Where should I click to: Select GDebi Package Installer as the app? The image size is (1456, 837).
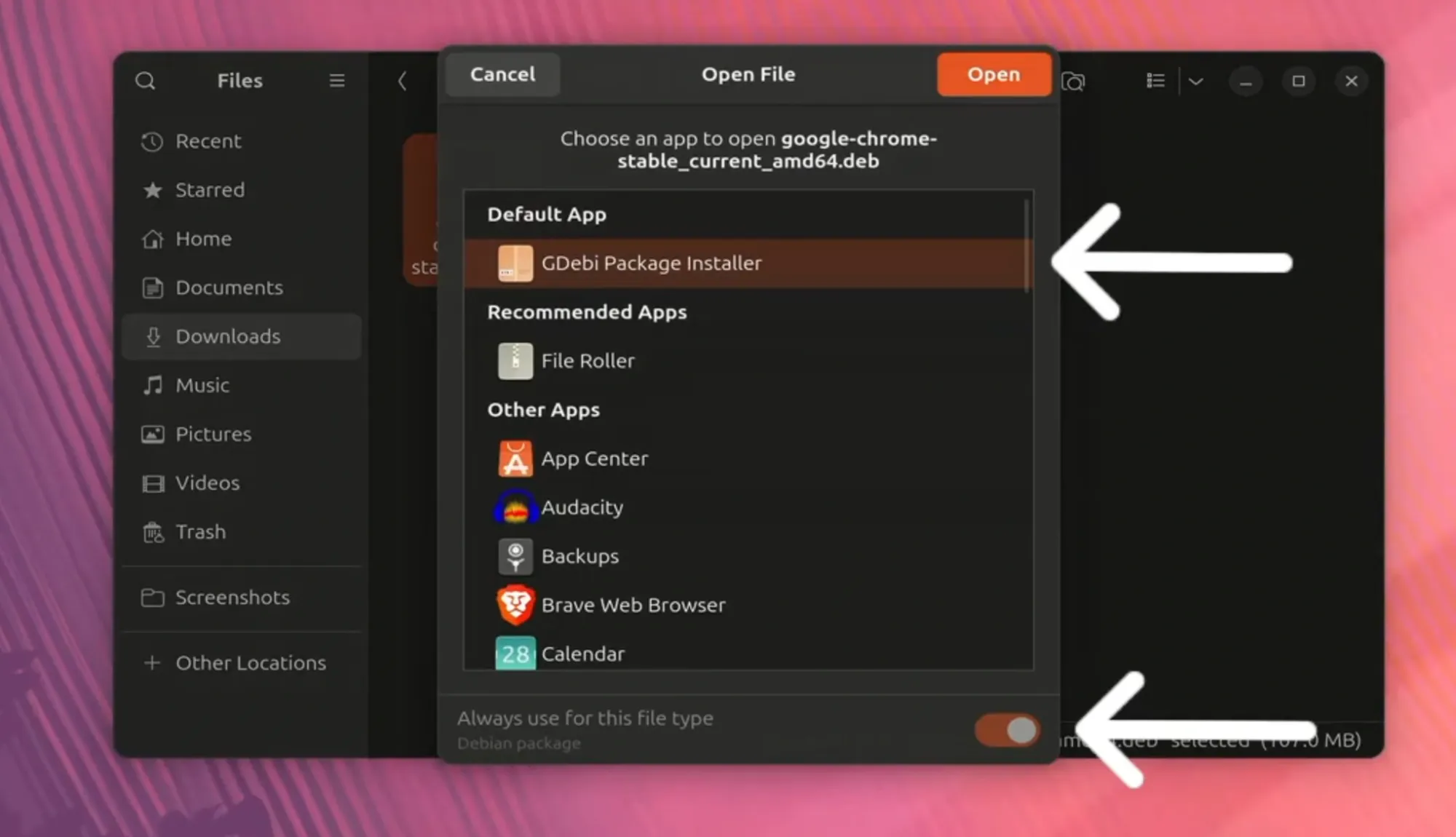pyautogui.click(x=652, y=263)
